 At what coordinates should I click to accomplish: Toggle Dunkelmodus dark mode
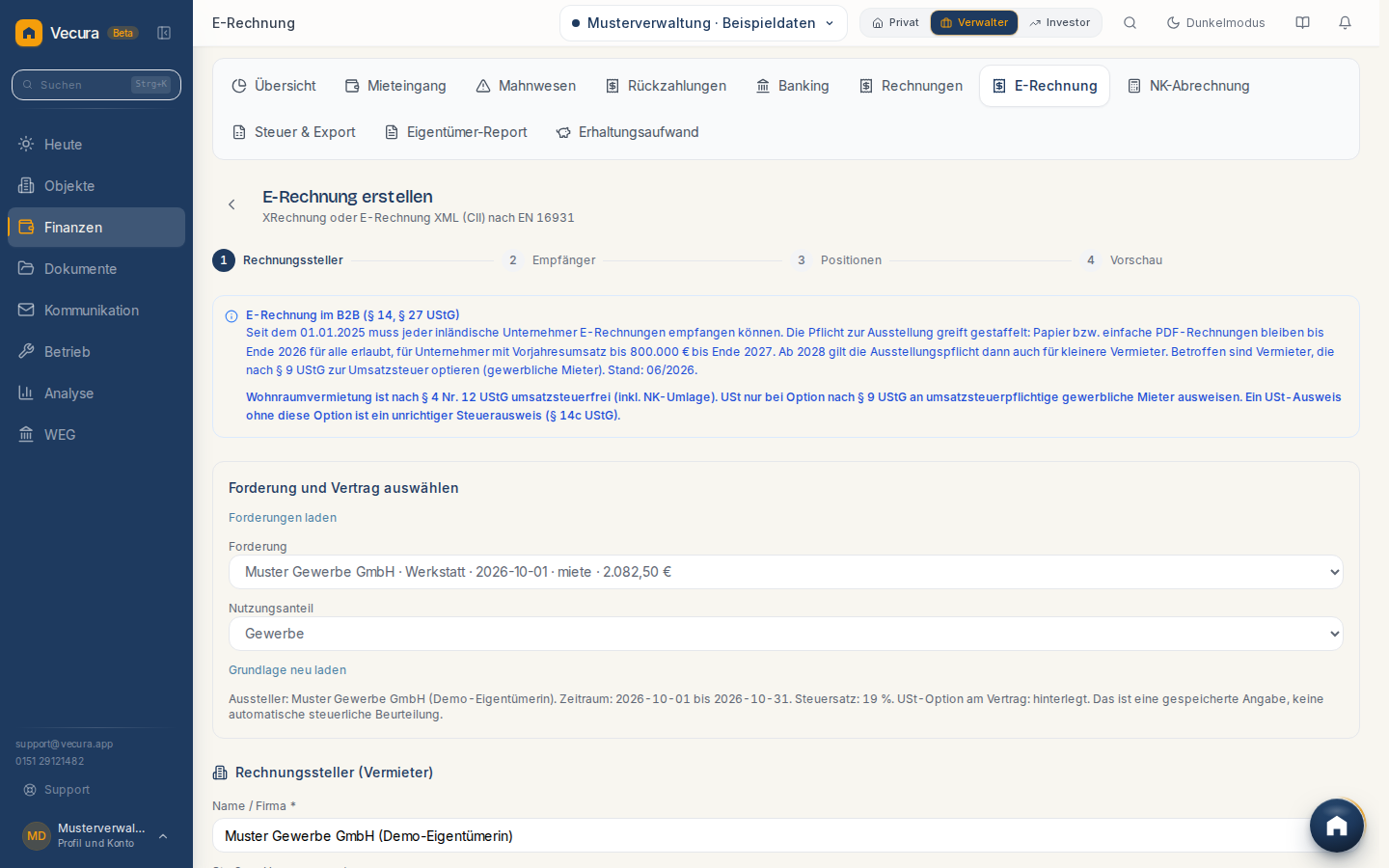(x=1215, y=23)
